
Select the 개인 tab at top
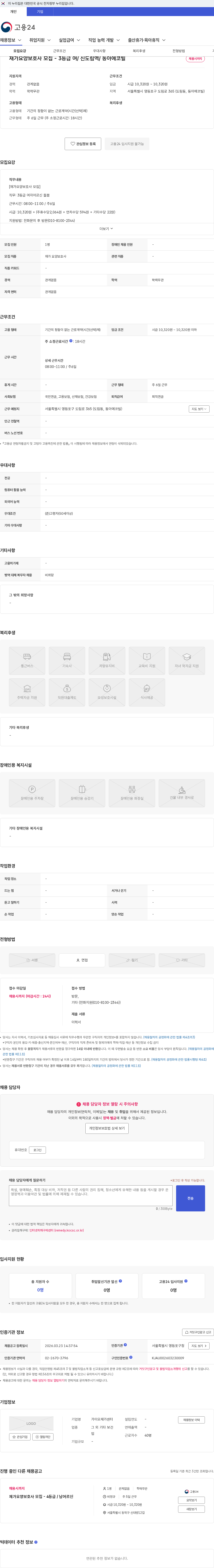tap(13, 12)
